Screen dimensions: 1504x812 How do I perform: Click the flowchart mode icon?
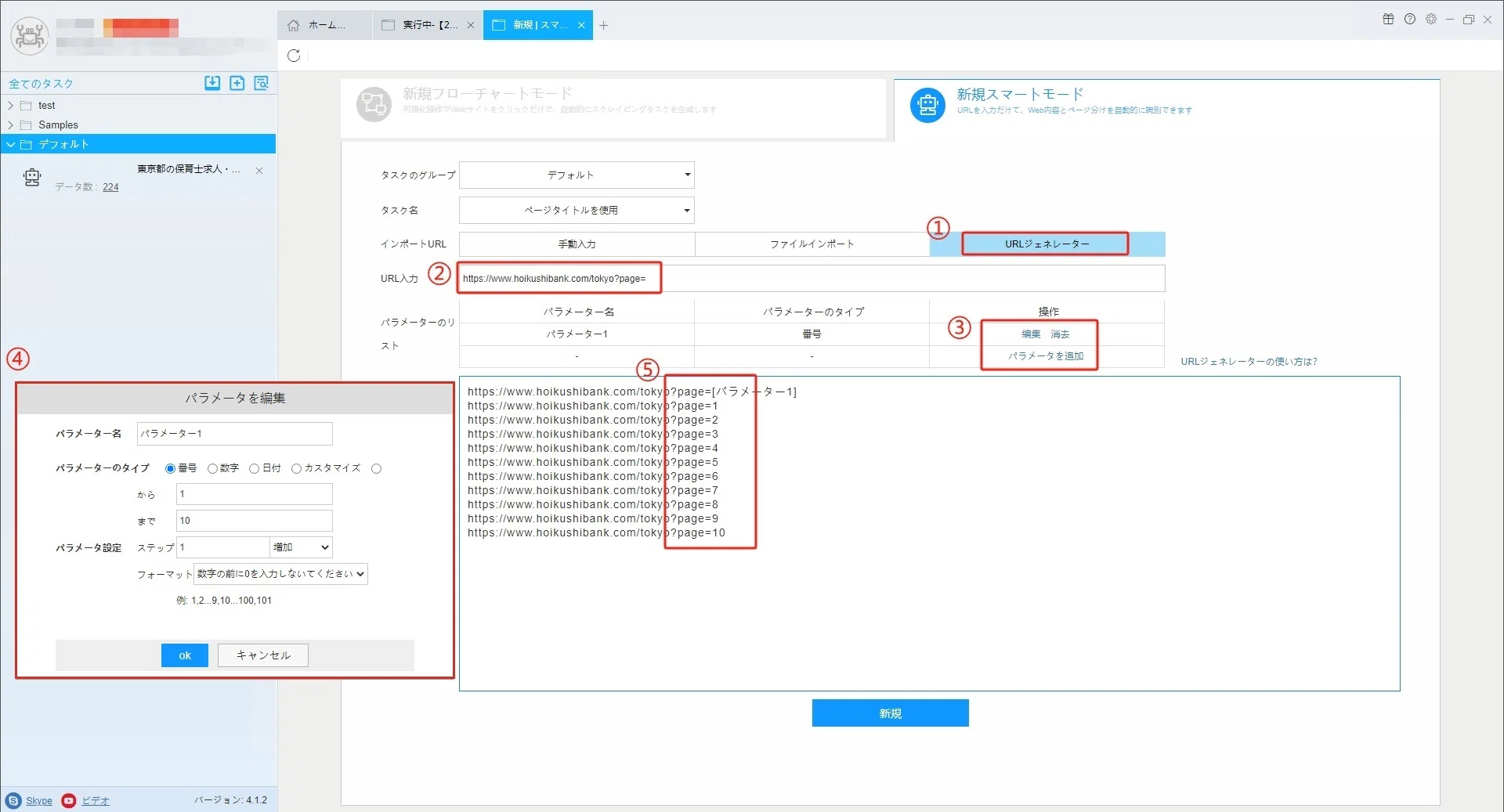click(x=374, y=104)
